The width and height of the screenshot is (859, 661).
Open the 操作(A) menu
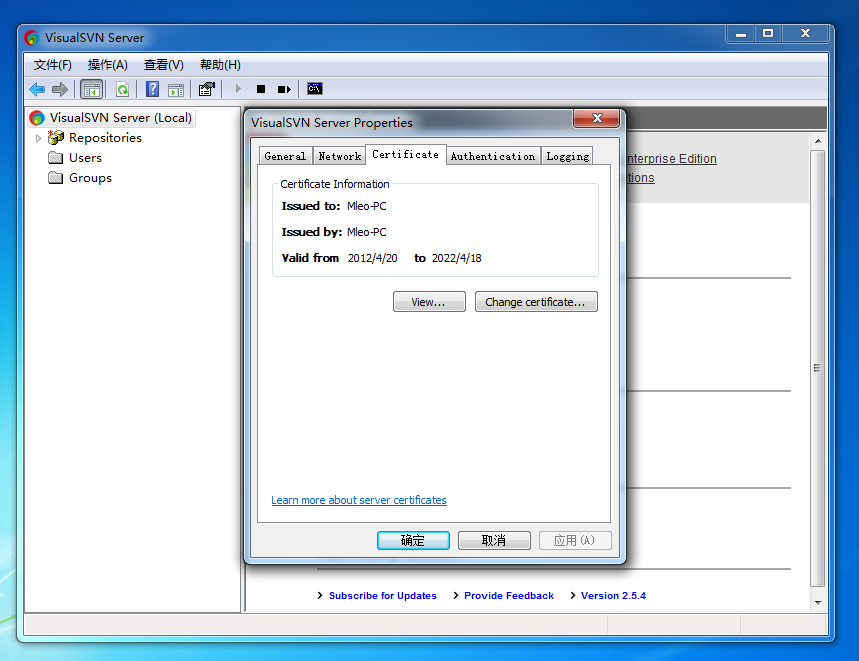107,65
